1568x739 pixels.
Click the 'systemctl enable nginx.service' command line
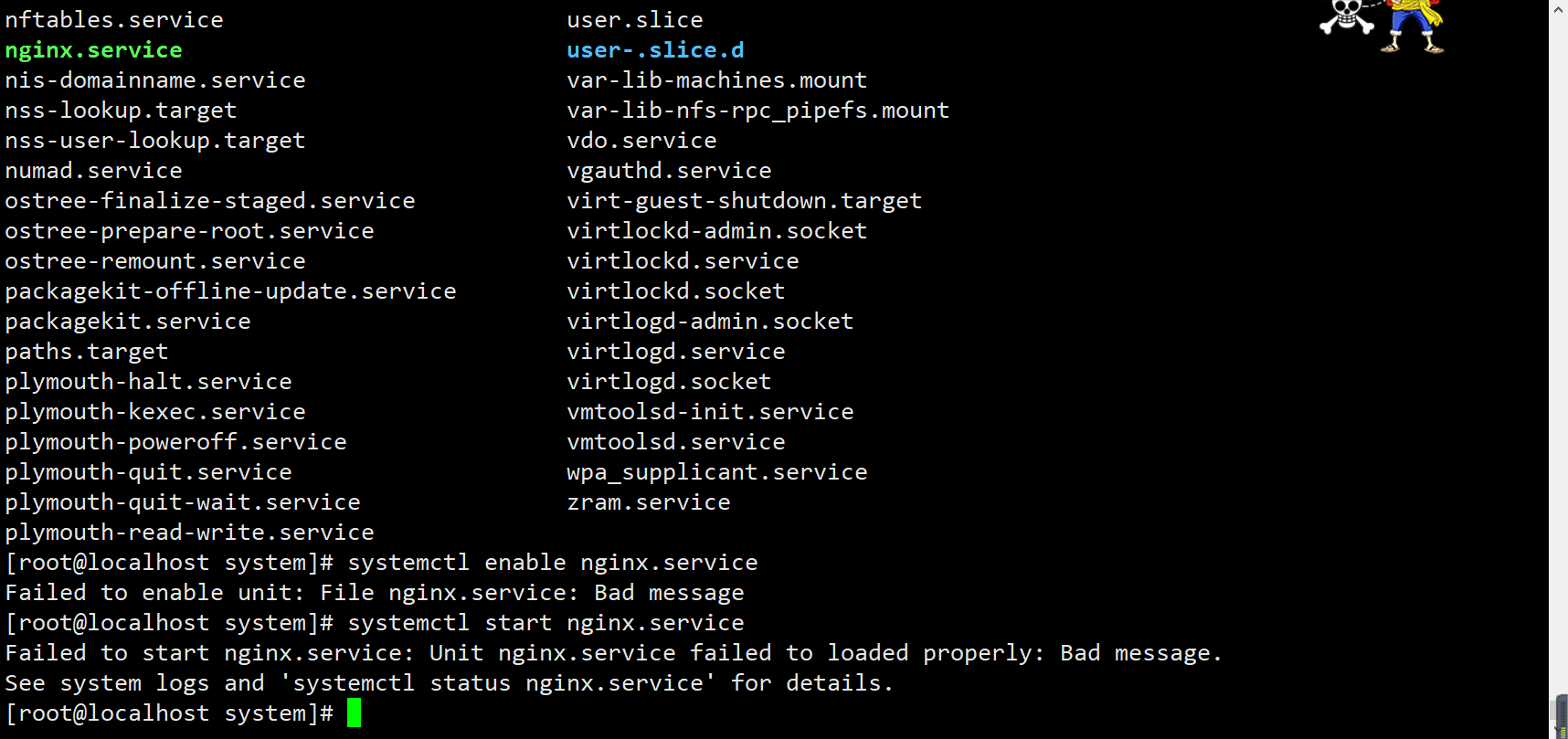[x=382, y=563]
